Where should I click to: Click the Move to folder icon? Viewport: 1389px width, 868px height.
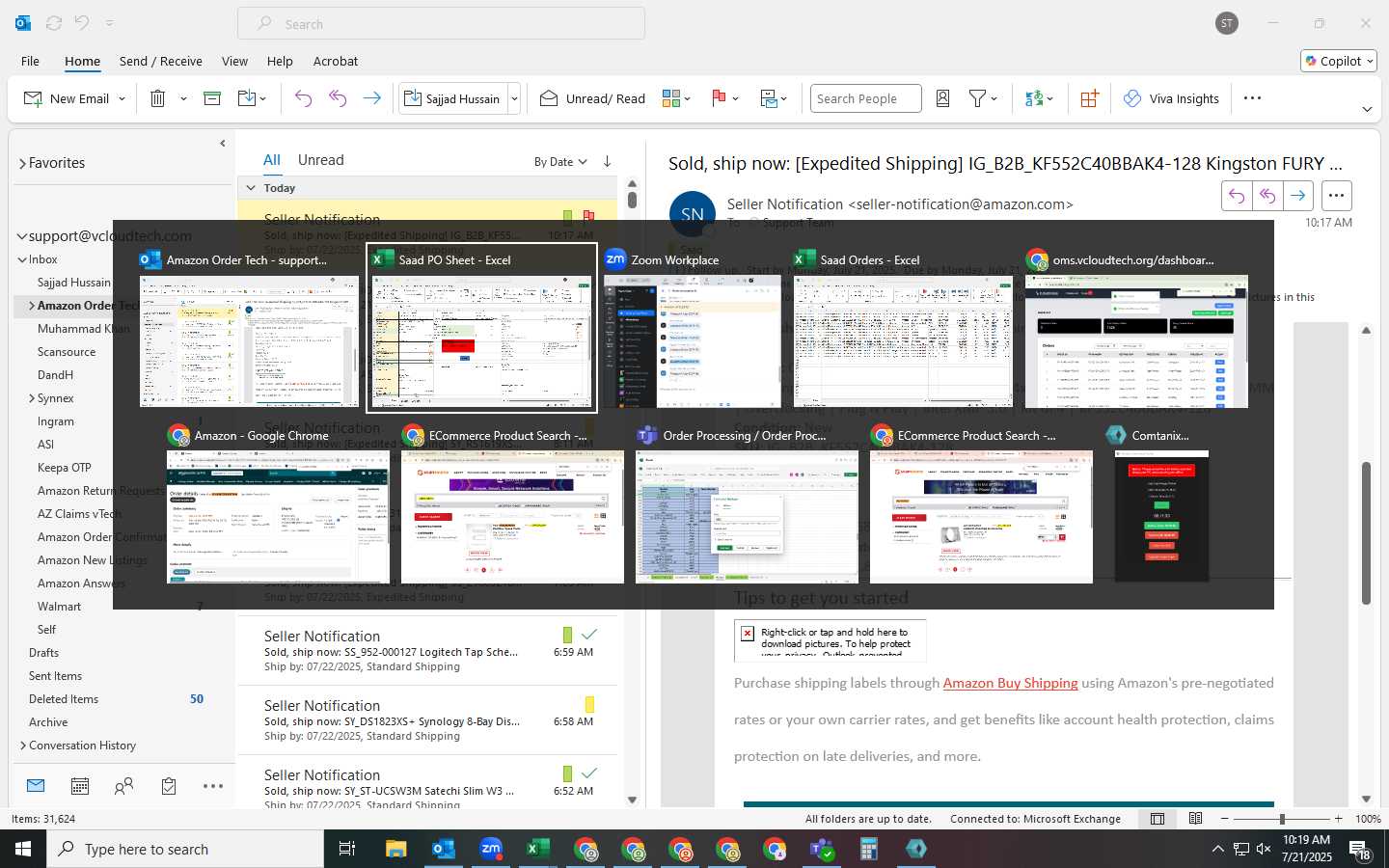click(x=247, y=98)
